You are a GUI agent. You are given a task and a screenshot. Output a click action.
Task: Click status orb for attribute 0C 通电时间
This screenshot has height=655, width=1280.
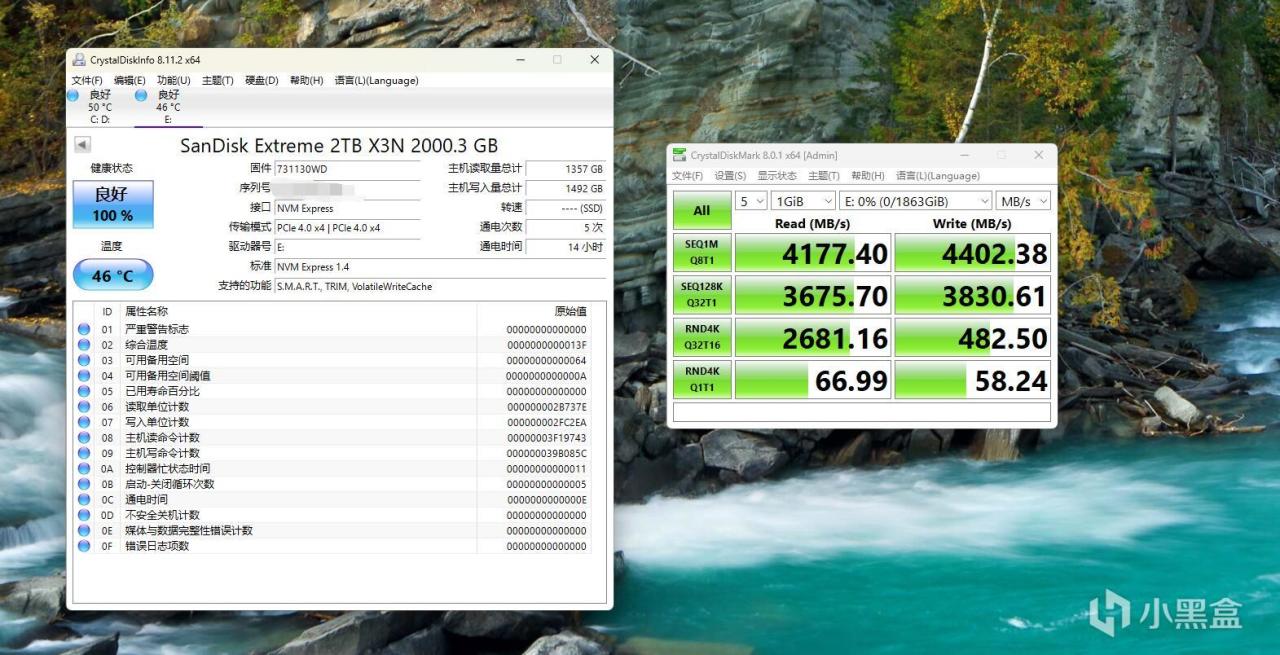tap(84, 499)
